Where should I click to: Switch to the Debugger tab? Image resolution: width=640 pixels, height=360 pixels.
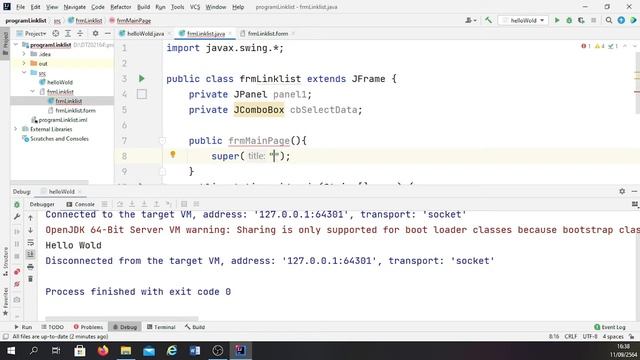pos(42,204)
